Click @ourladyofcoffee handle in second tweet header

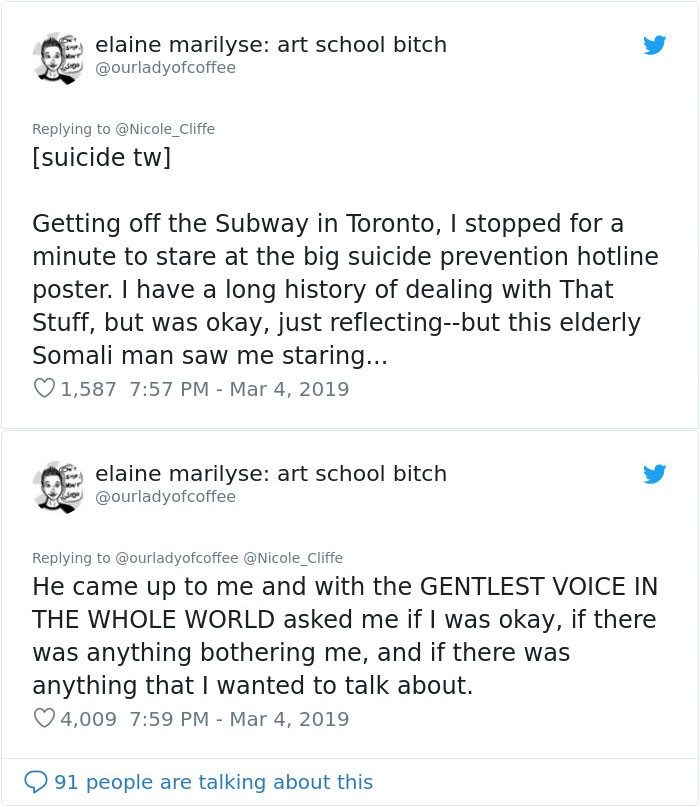click(x=165, y=497)
